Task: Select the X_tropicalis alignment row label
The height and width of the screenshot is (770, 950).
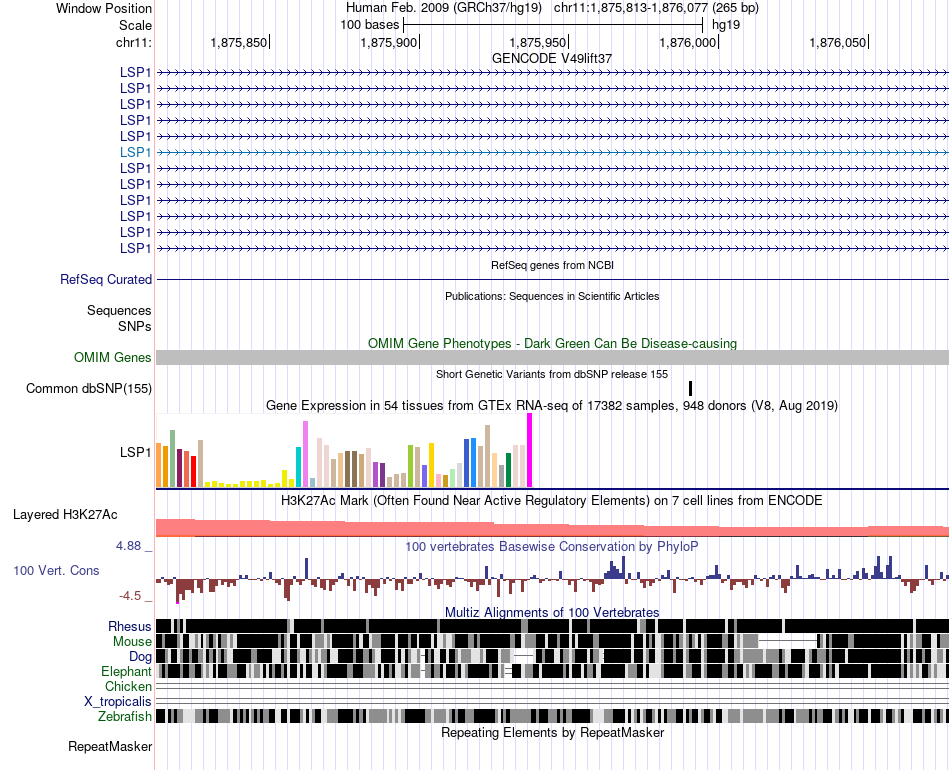Action: 118,702
